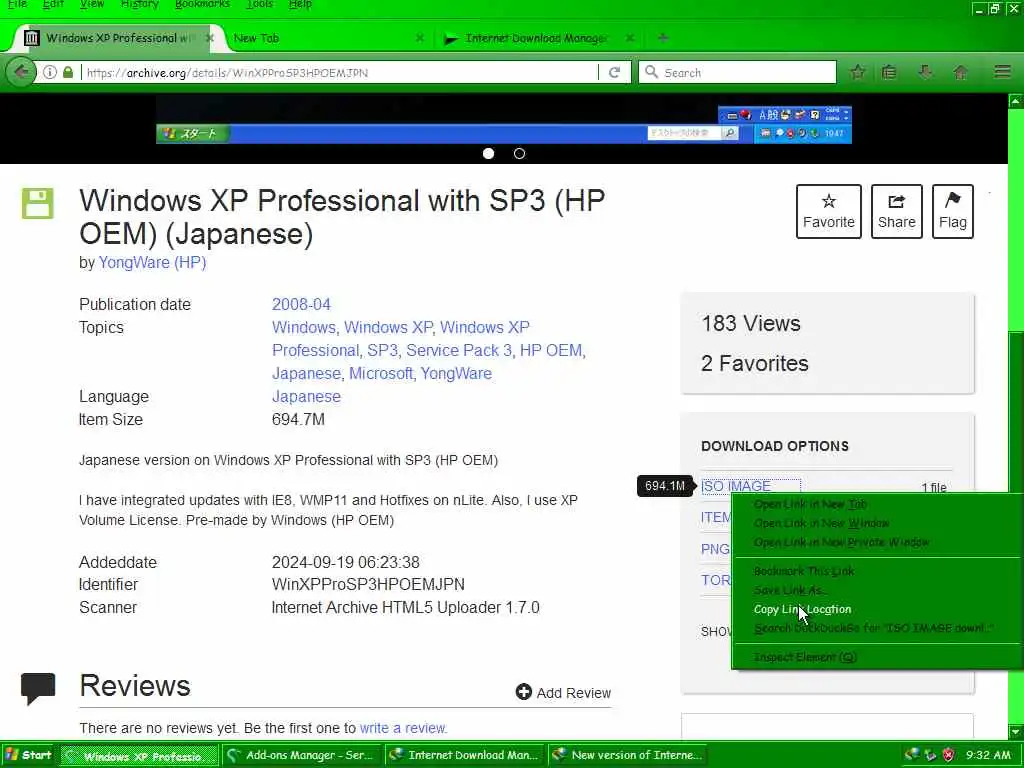Click the green floppy disk software icon
Image resolution: width=1024 pixels, height=768 pixels.
pyautogui.click(x=37, y=203)
